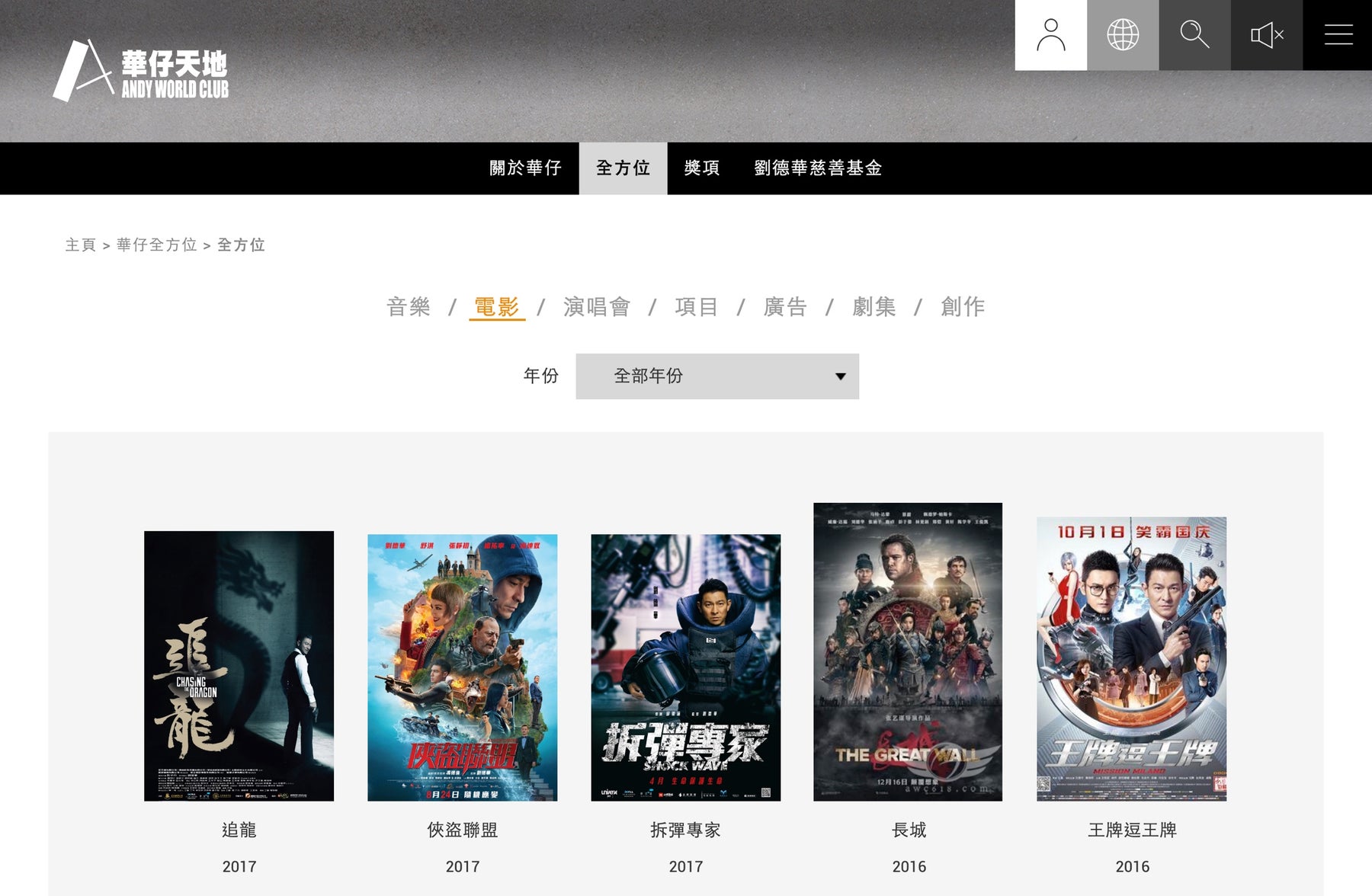Switch to the 項目 category tab
1372x896 pixels.
(x=696, y=306)
